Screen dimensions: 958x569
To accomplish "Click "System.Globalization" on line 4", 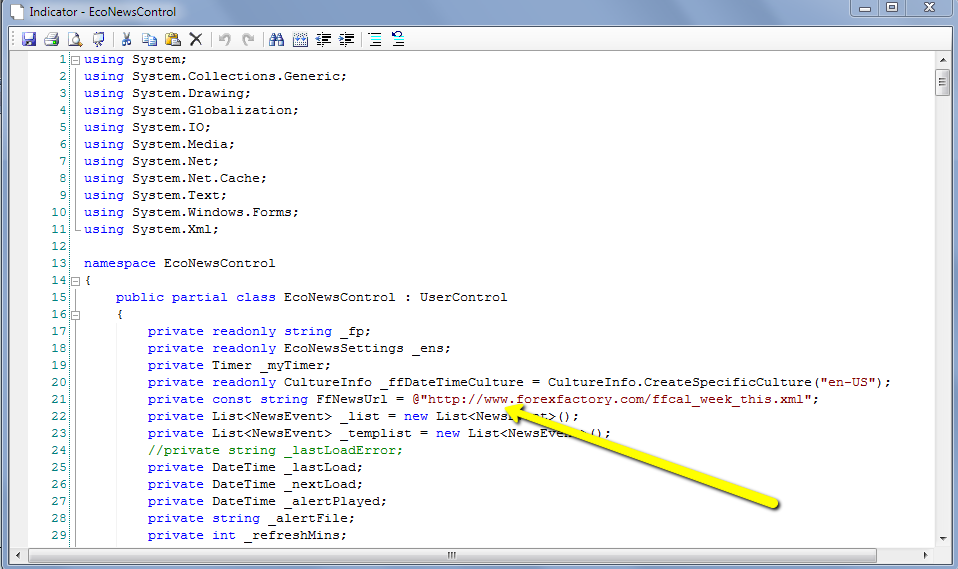I will (212, 111).
